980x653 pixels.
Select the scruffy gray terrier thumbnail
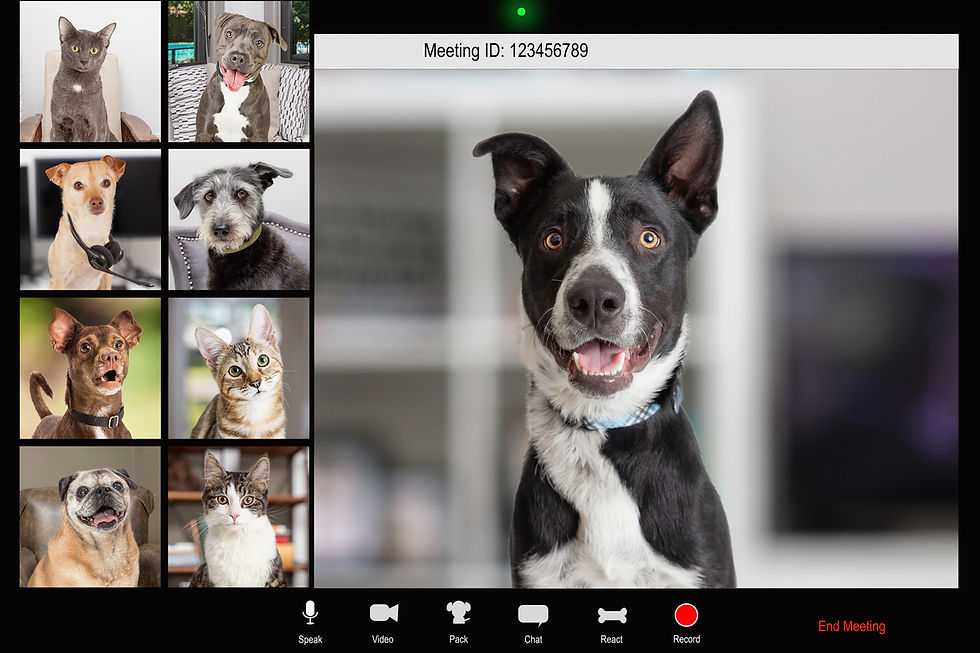pyautogui.click(x=239, y=219)
